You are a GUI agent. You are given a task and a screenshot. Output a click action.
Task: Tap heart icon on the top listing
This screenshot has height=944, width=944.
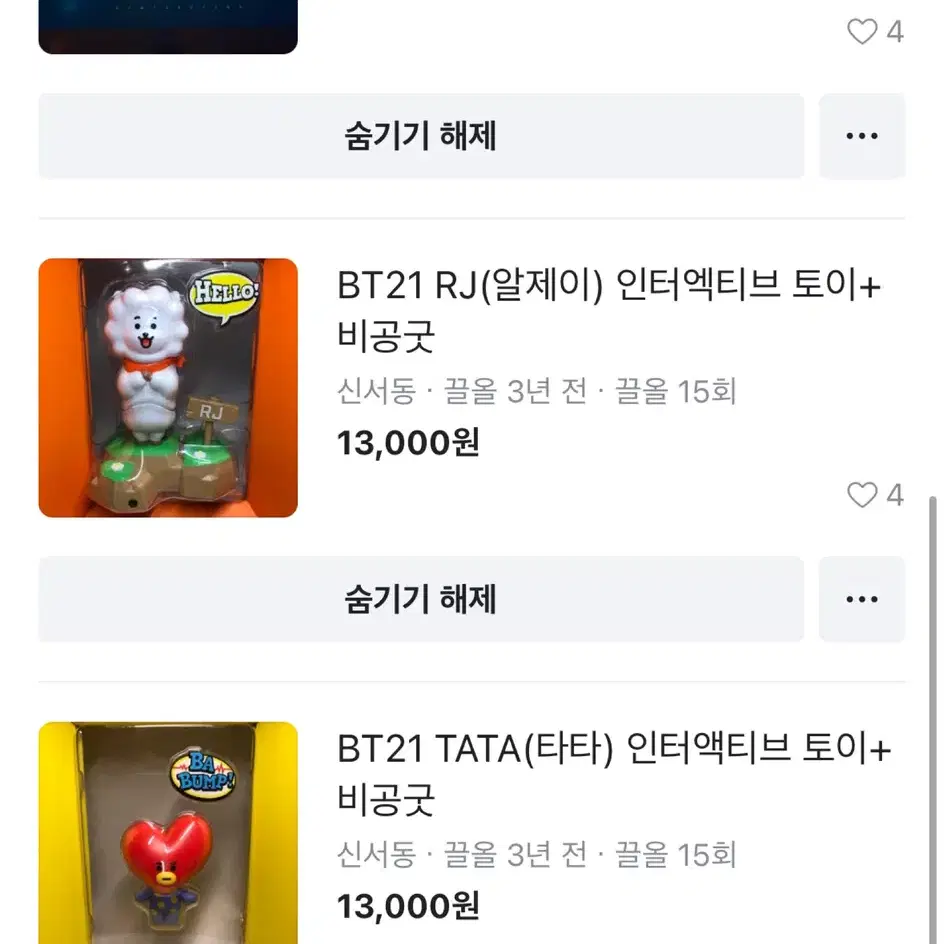pyautogui.click(x=862, y=31)
